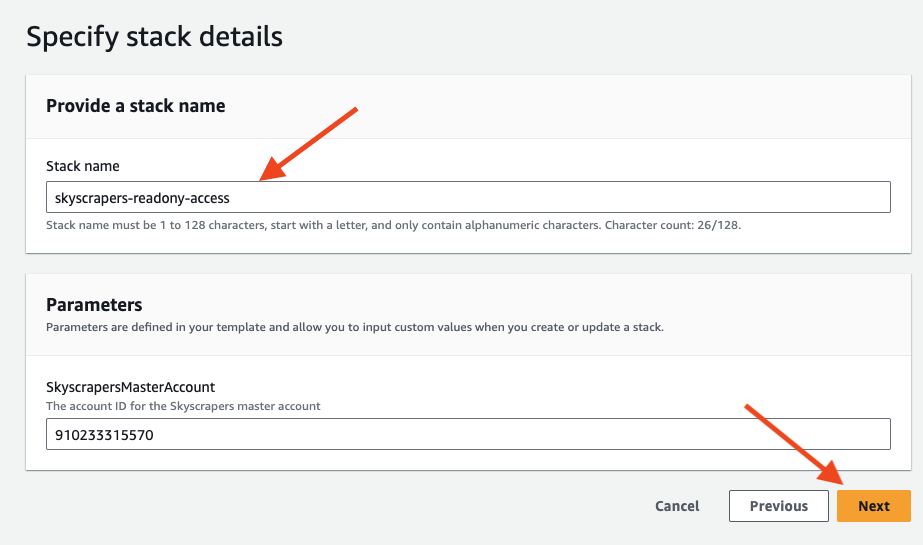This screenshot has height=545, width=923.
Task: Click the red arrow pointing to stack name
Action: pyautogui.click(x=308, y=143)
